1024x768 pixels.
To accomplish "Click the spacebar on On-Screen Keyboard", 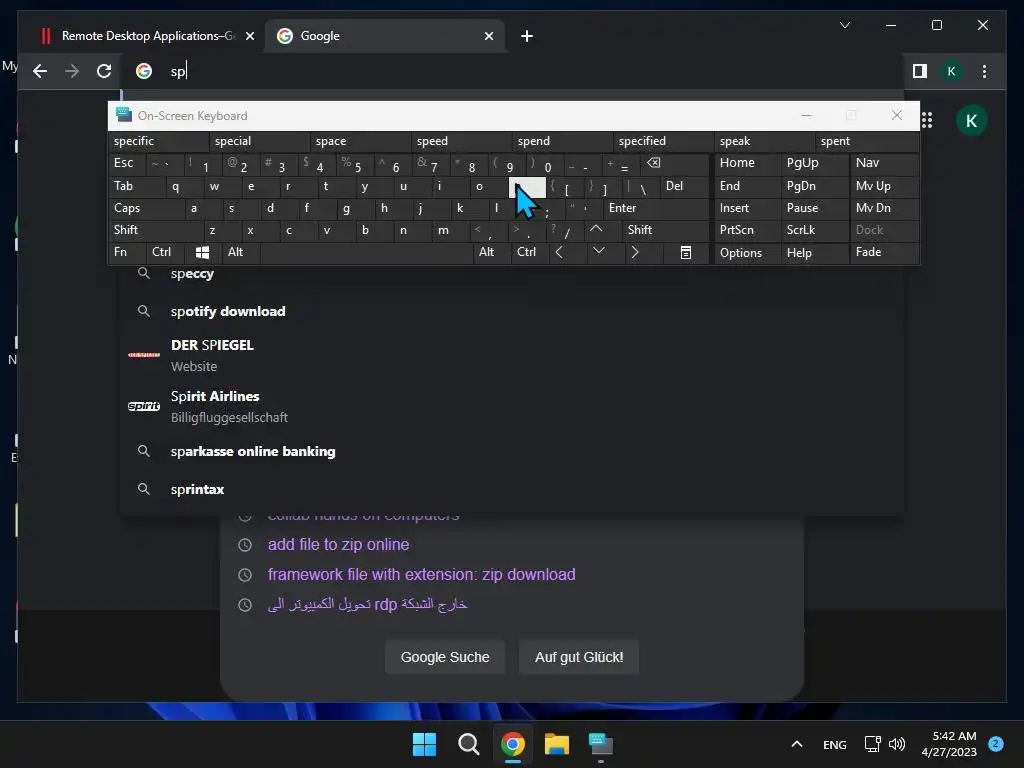I will point(366,252).
